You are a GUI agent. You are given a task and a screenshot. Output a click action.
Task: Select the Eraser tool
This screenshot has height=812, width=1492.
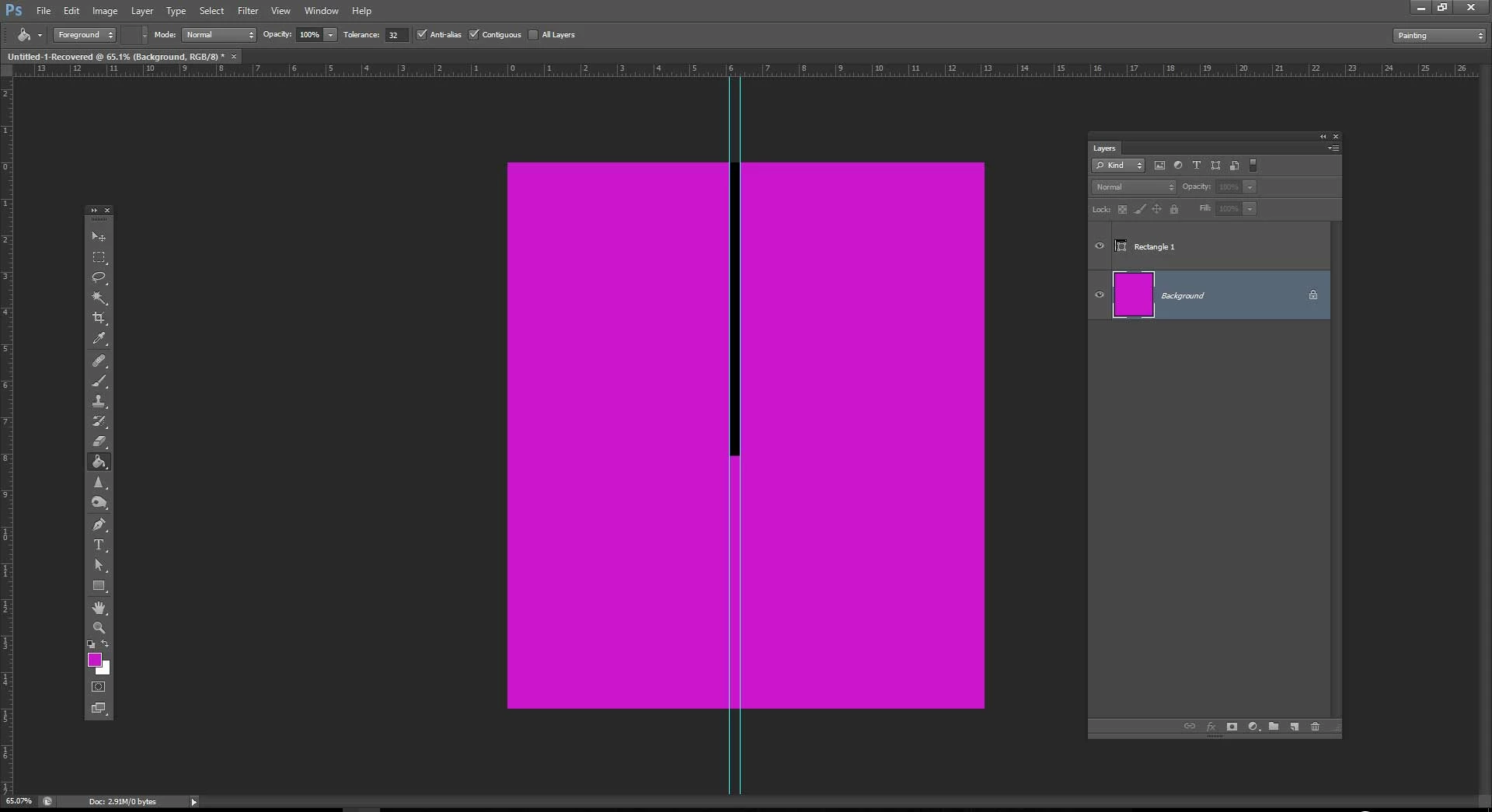tap(99, 441)
